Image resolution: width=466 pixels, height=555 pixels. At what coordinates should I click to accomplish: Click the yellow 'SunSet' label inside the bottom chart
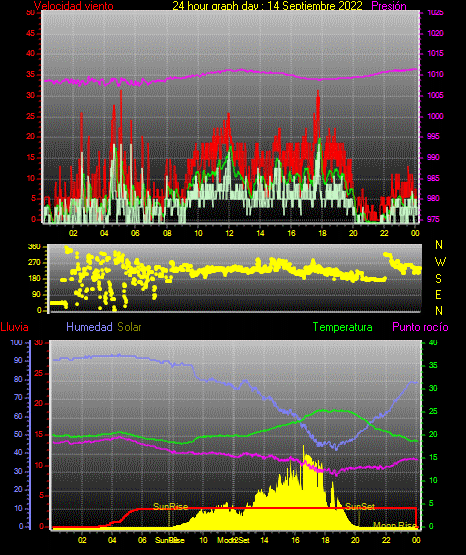pyautogui.click(x=360, y=507)
